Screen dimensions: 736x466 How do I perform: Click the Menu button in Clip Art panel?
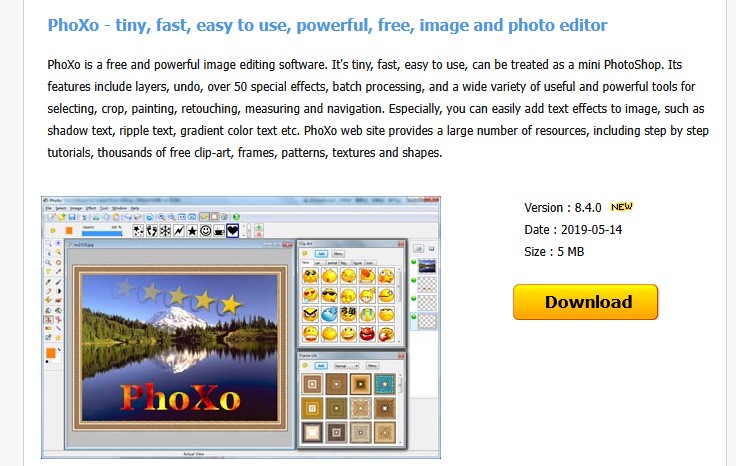pos(338,254)
